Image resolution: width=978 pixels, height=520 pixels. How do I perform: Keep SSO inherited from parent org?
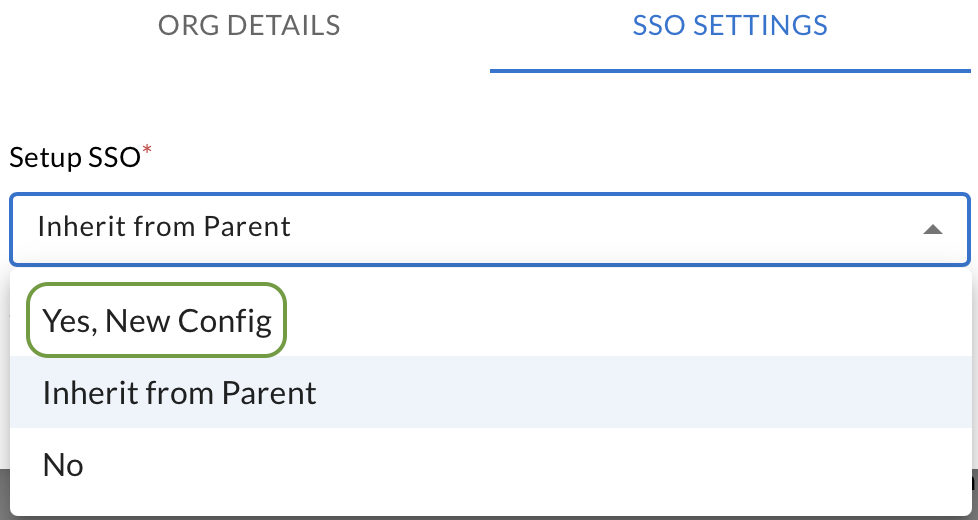(180, 393)
